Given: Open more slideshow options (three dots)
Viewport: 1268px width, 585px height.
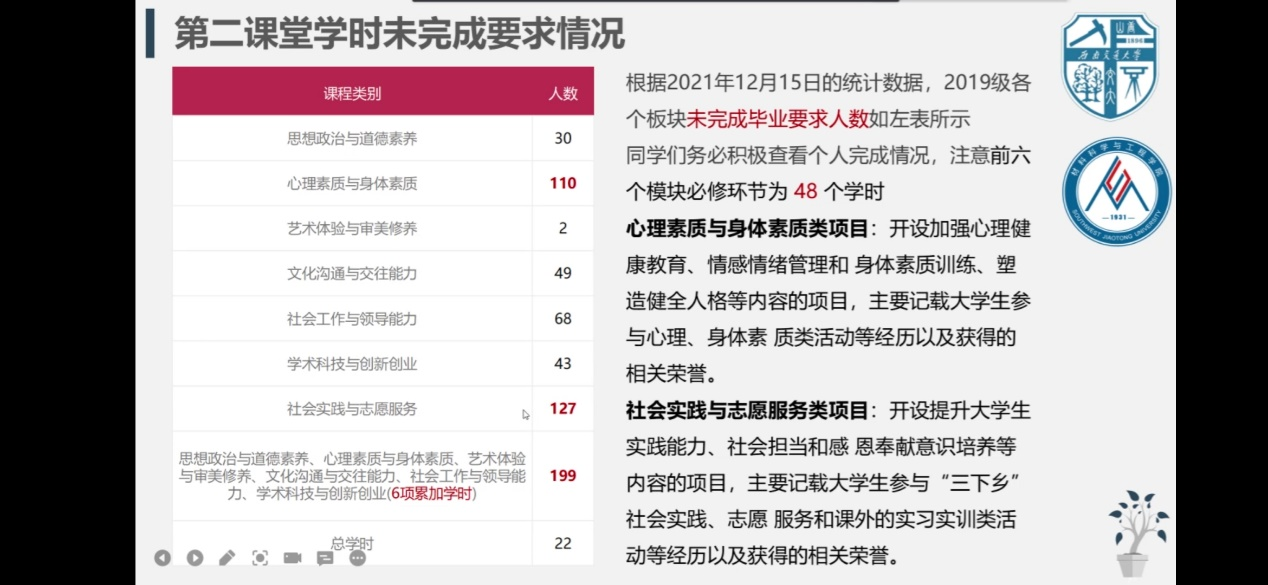Looking at the screenshot, I should (357, 558).
